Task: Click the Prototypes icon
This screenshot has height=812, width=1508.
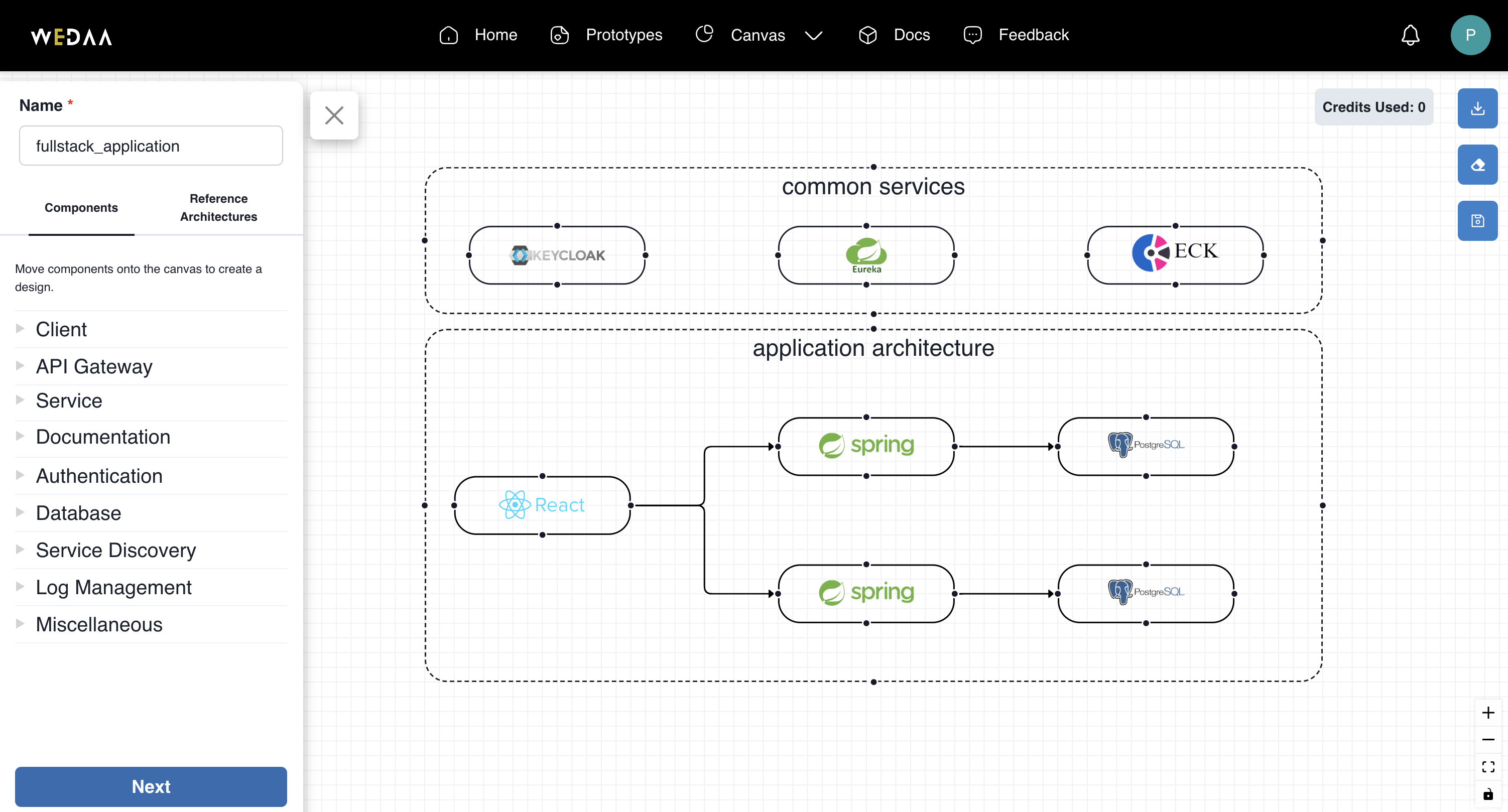Action: pyautogui.click(x=560, y=35)
